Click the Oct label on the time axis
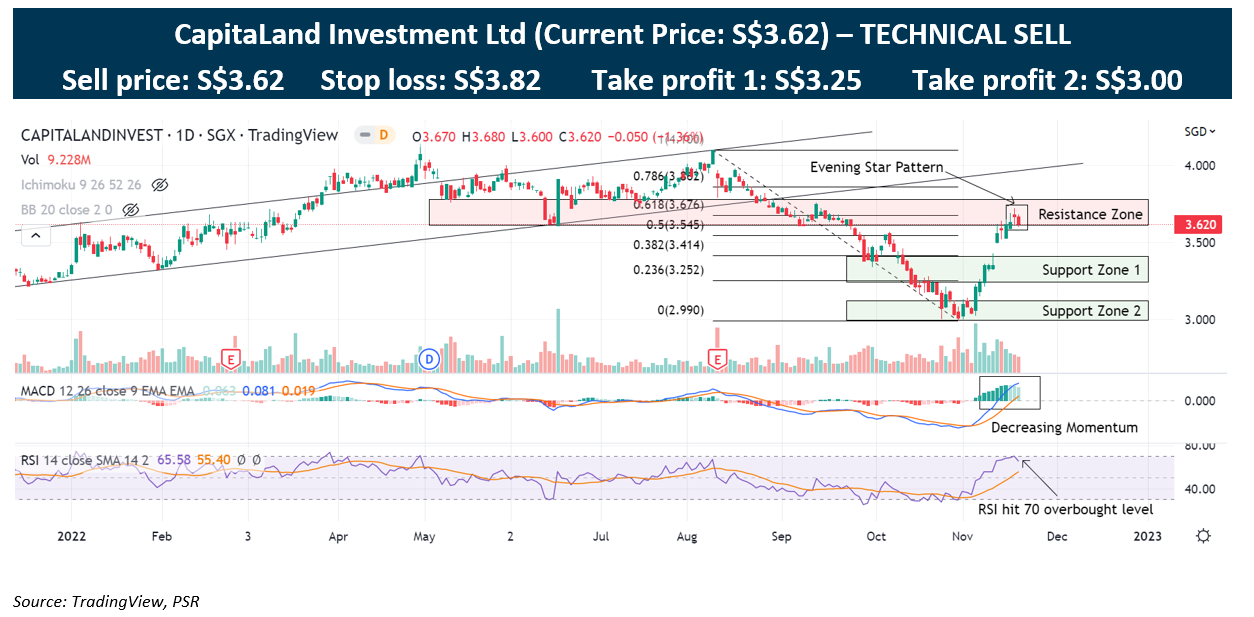The image size is (1254, 617). point(877,536)
